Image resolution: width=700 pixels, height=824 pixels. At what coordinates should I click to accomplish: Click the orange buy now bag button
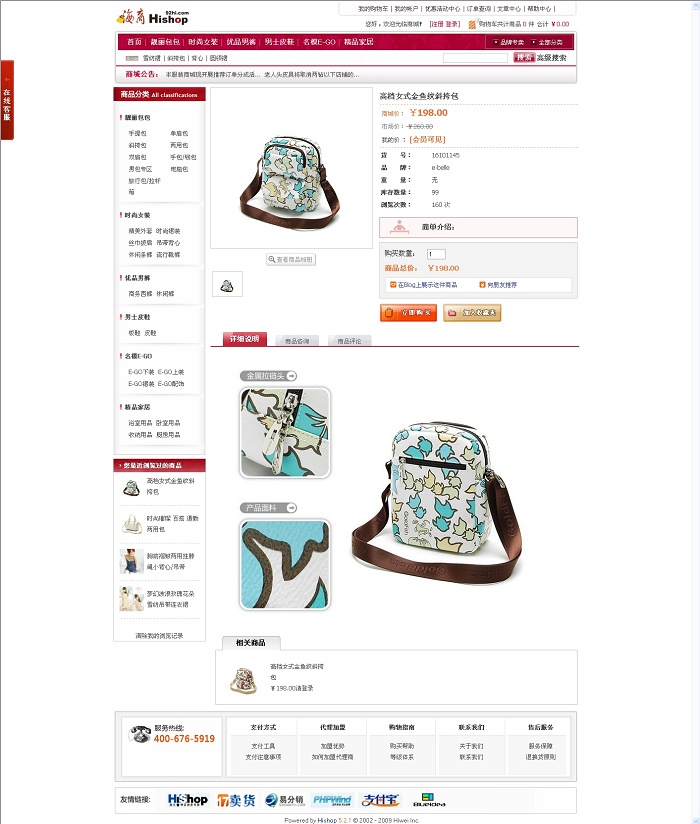click(x=408, y=313)
